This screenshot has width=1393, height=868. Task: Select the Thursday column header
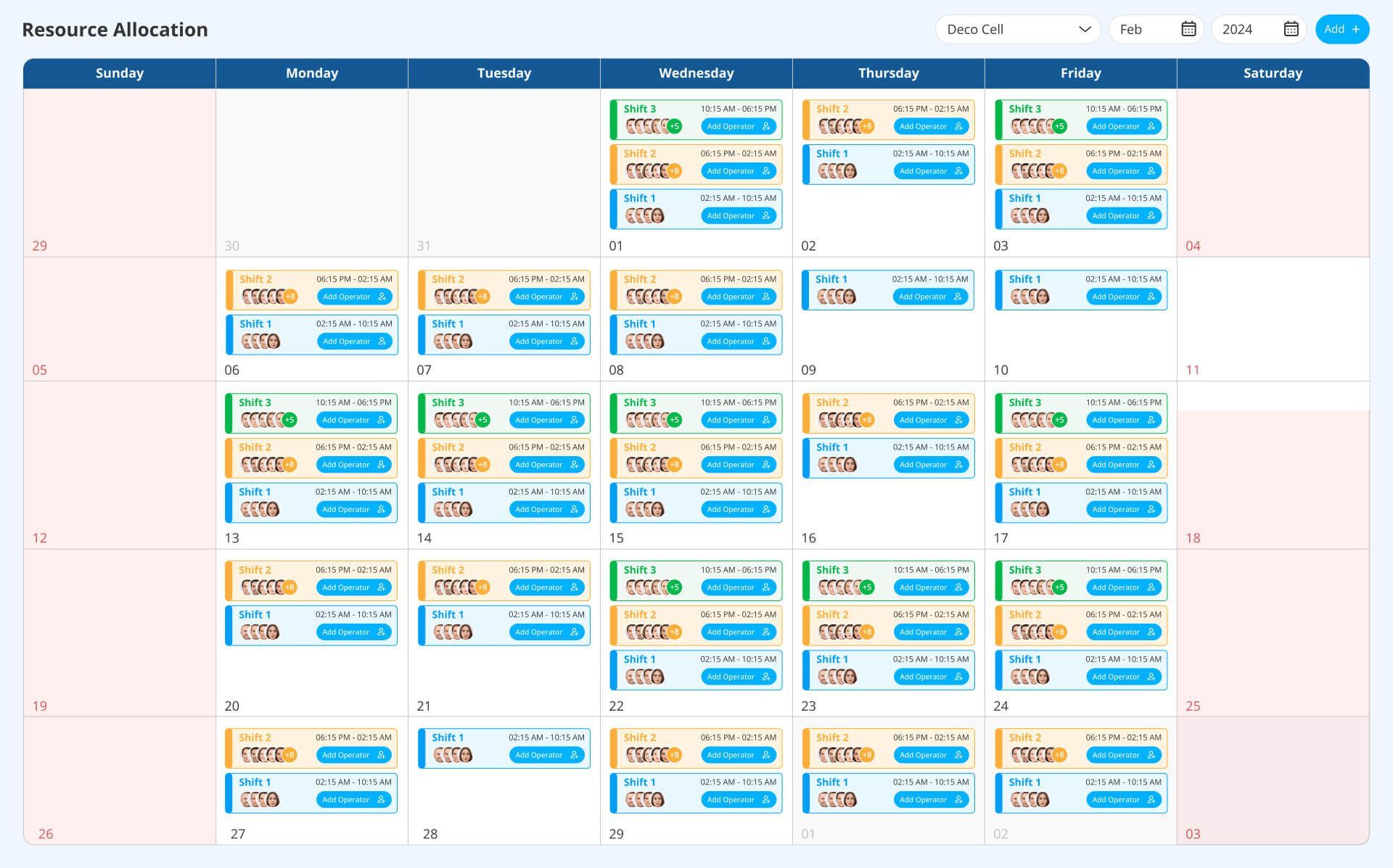tap(888, 73)
